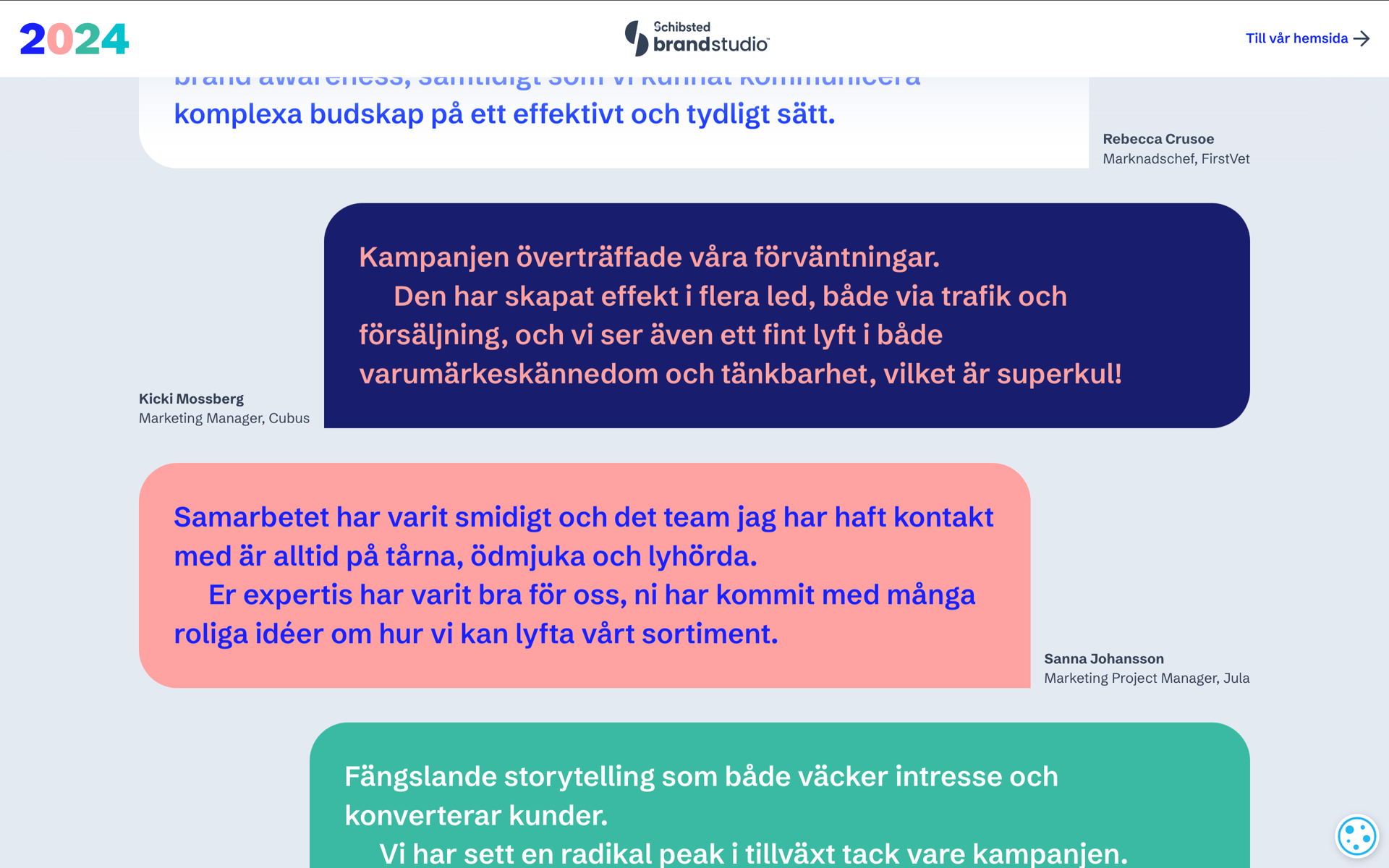Click the Schibsted brandstudio logo
This screenshot has height=868, width=1389.
click(x=697, y=38)
